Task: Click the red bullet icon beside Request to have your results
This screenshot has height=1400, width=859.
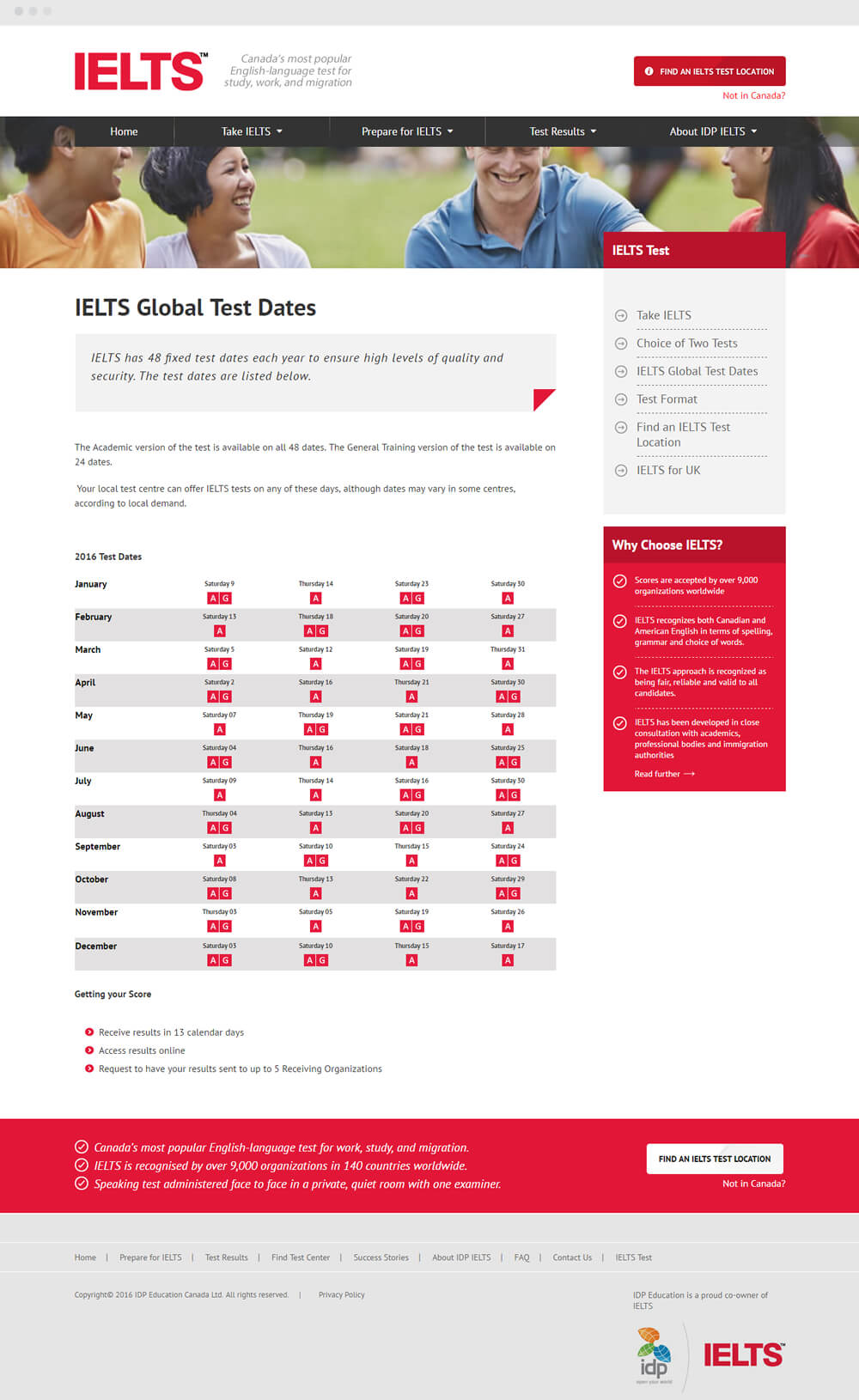Action: (x=89, y=1068)
